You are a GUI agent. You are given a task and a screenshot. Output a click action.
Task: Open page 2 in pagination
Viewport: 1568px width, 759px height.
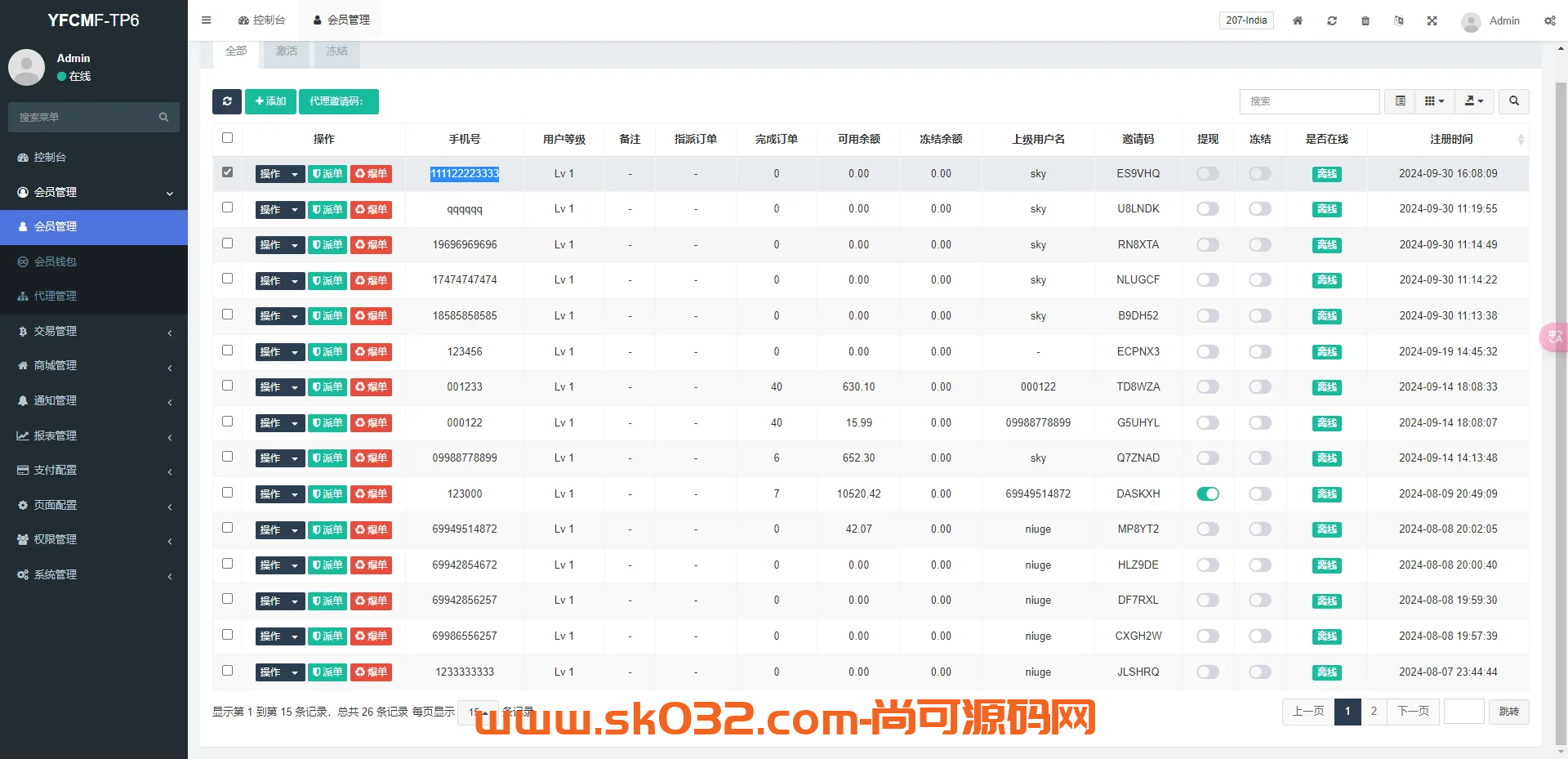(x=1373, y=712)
